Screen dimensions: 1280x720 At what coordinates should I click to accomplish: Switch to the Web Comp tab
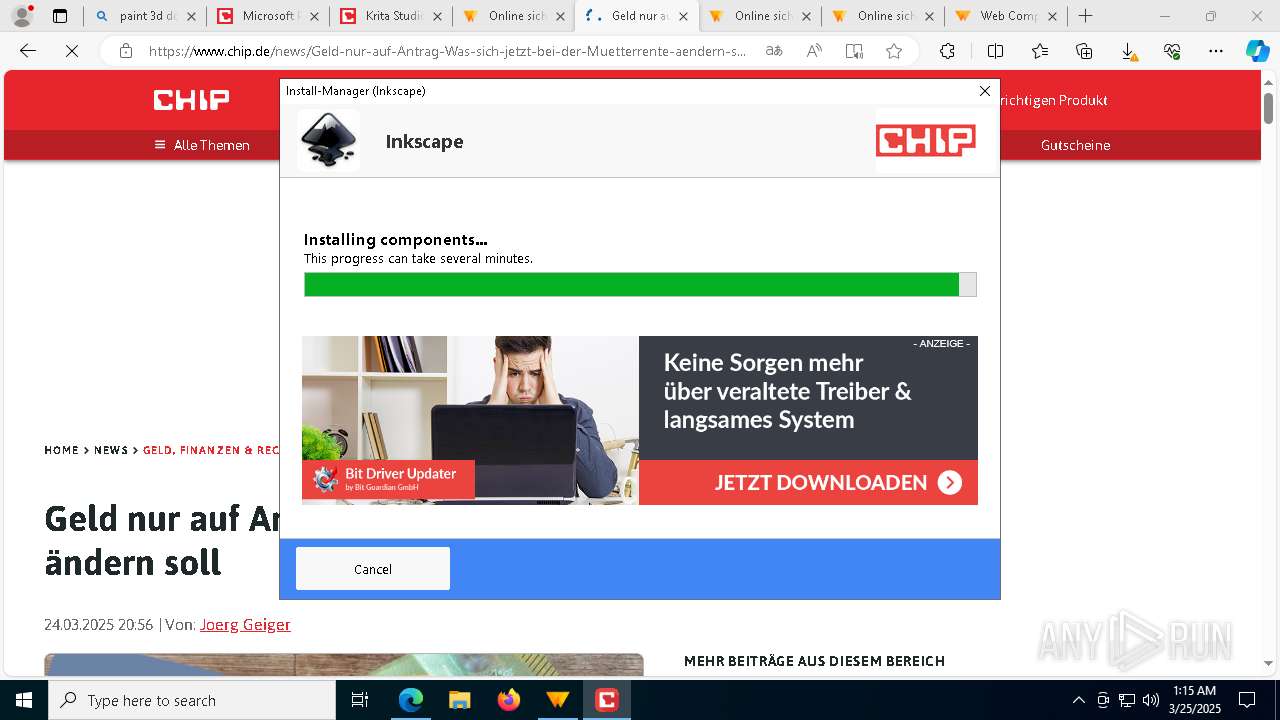[x=1006, y=16]
